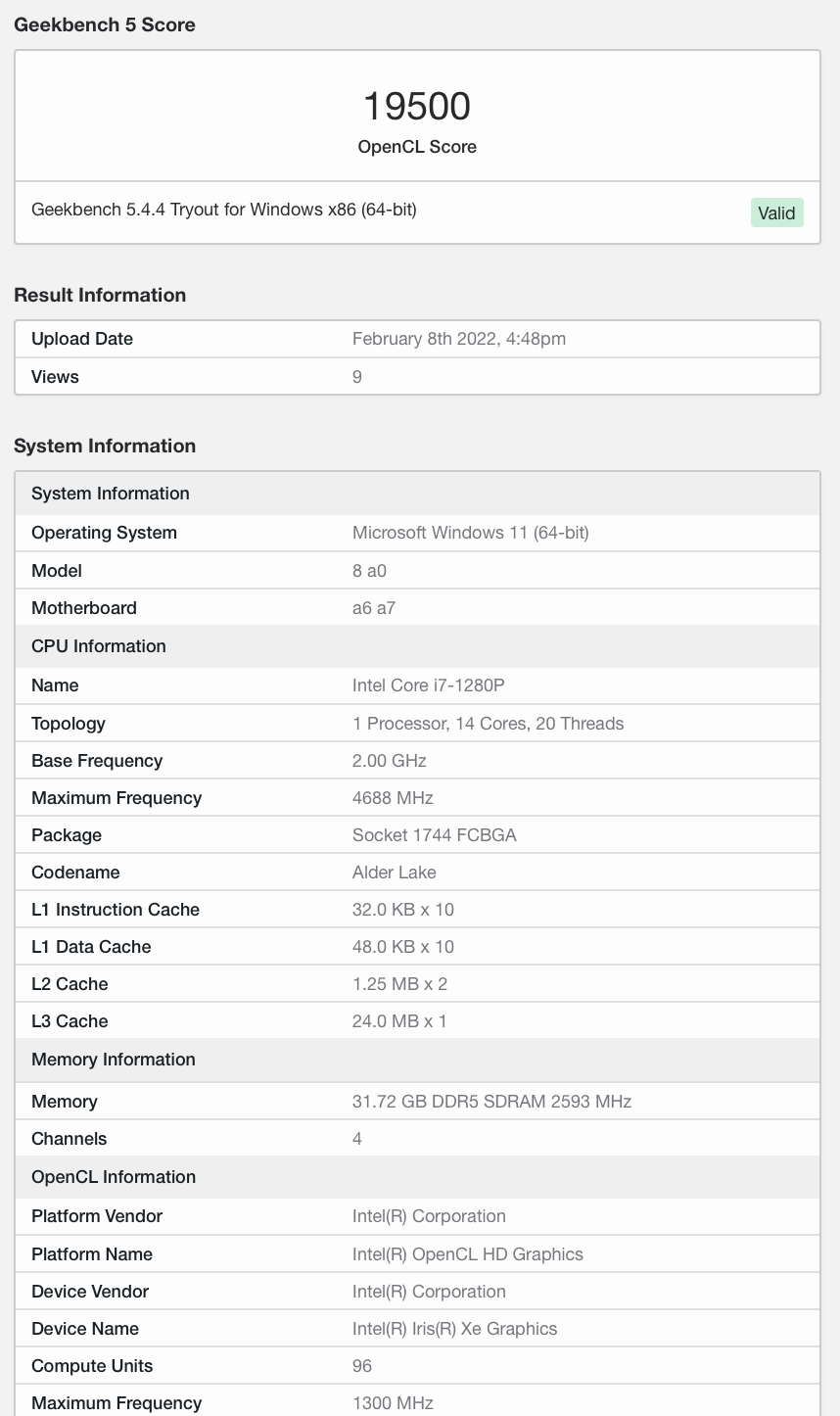Screen dimensions: 840x1416
Task: Click the L3 Cache row label
Action: click(x=70, y=1021)
